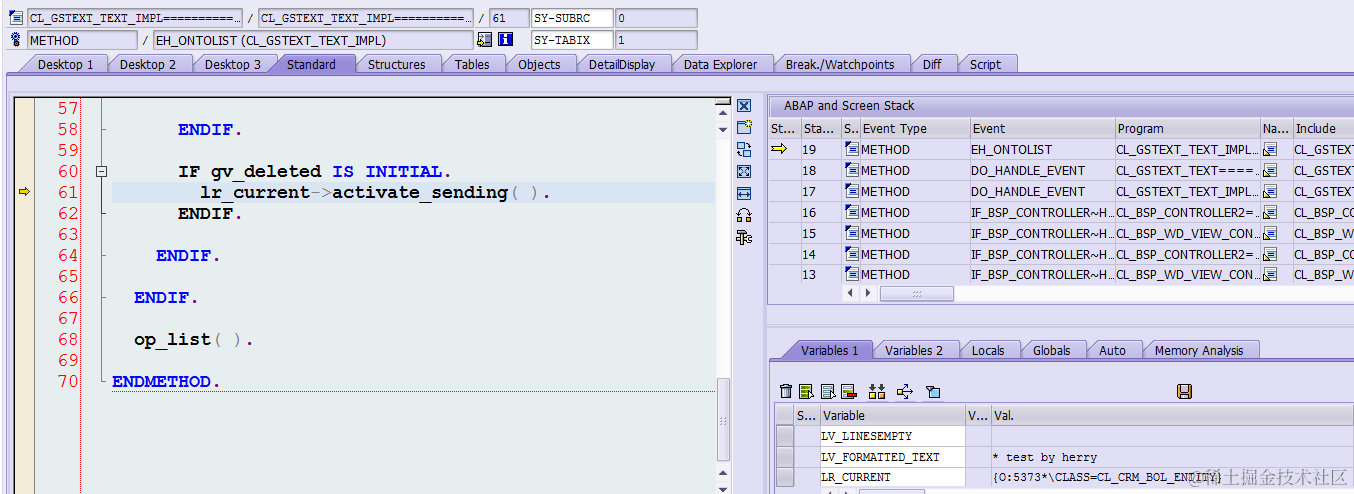
Task: Click EH_ONTOLIST event in stack row 19
Action: tap(1043, 149)
